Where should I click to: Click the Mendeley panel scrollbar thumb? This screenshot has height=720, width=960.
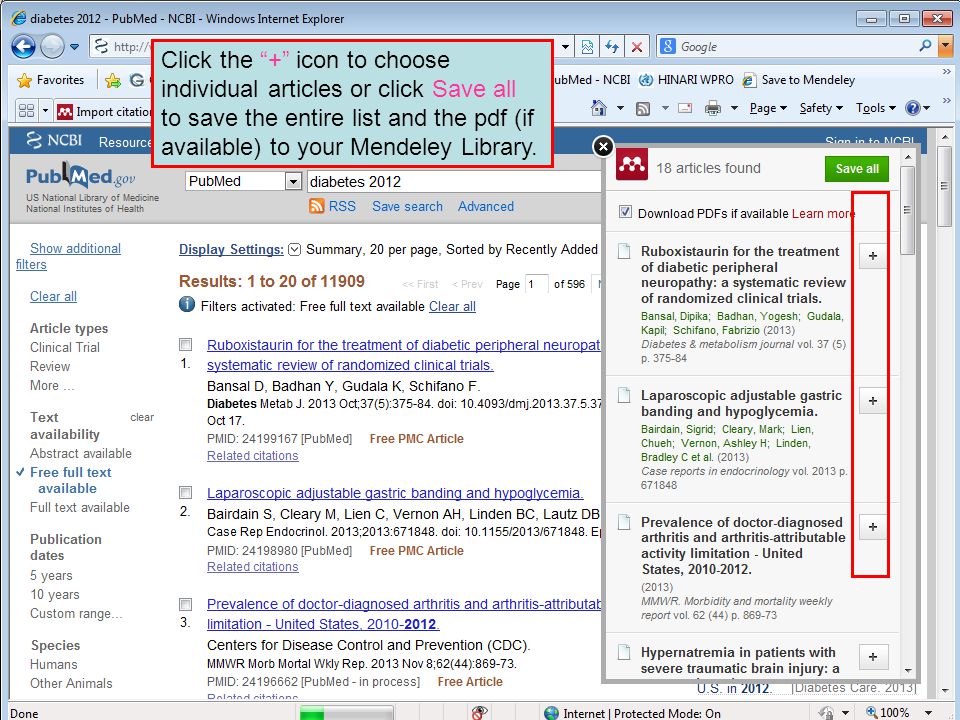[x=907, y=210]
